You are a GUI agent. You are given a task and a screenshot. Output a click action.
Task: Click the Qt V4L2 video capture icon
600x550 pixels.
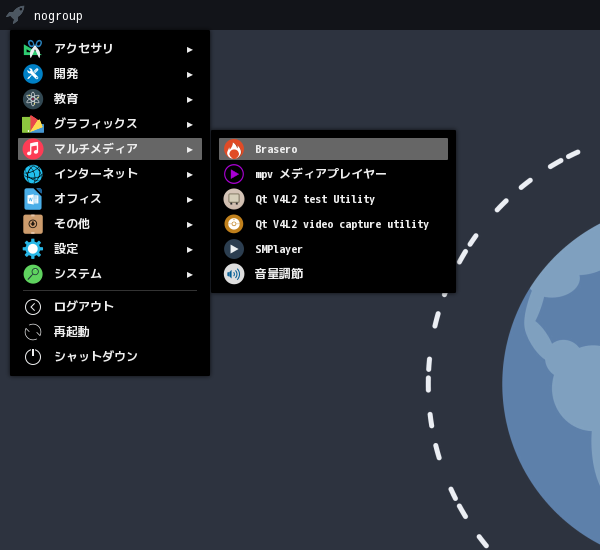click(234, 224)
